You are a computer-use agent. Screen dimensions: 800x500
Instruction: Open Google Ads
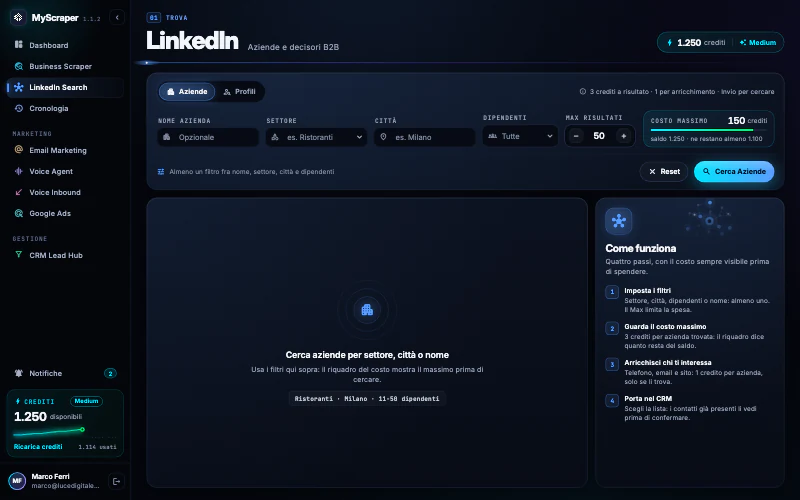tap(65, 213)
